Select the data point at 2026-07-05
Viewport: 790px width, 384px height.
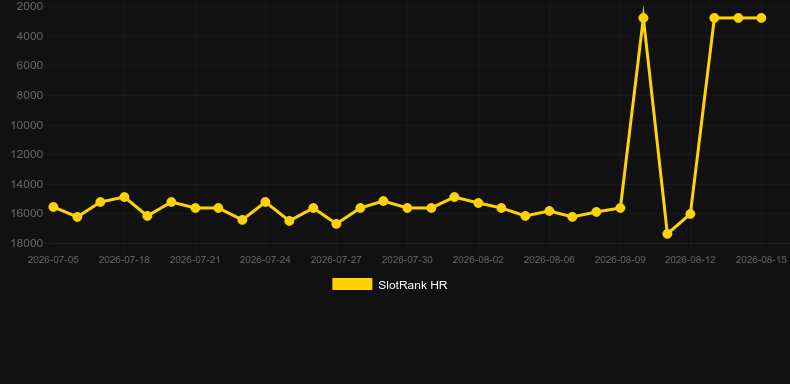(53, 207)
